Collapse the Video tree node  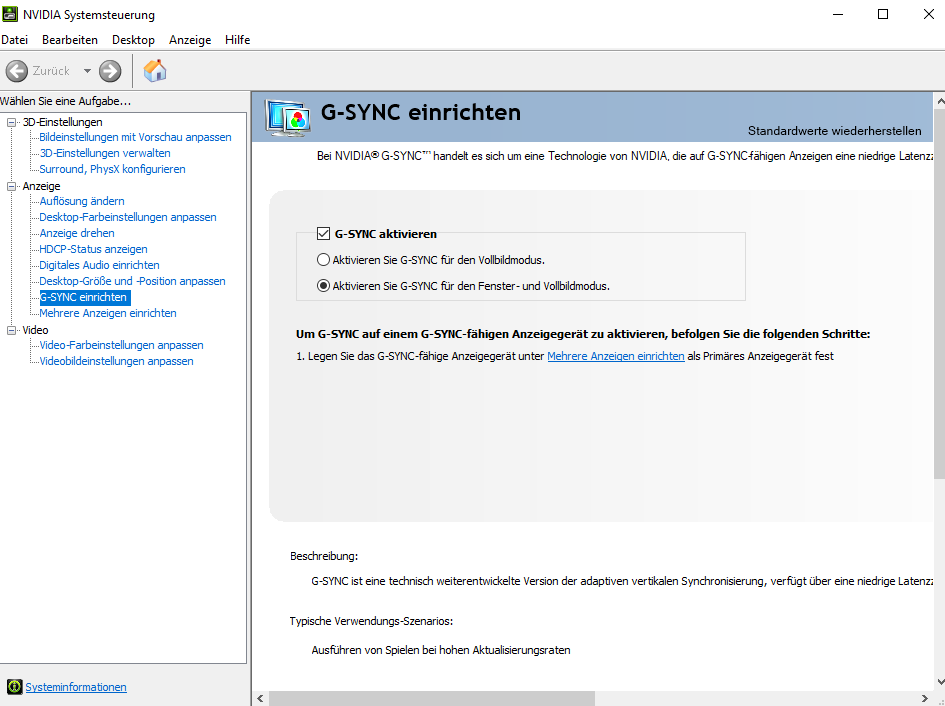point(11,330)
